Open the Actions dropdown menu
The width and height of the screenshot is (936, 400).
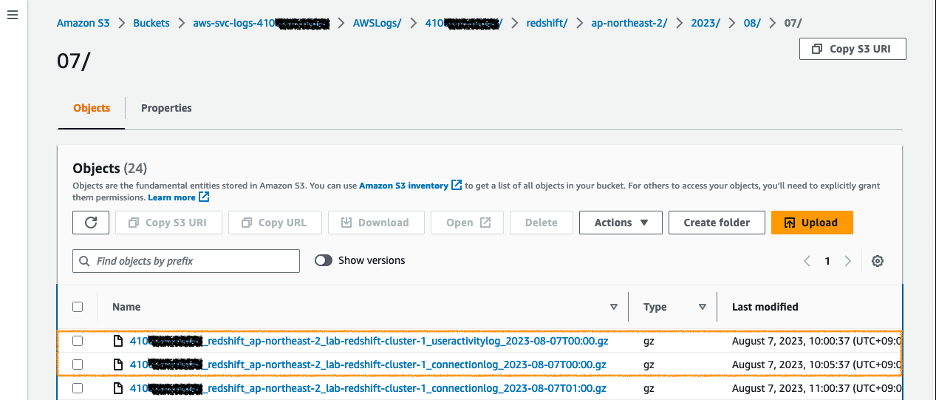tap(621, 223)
